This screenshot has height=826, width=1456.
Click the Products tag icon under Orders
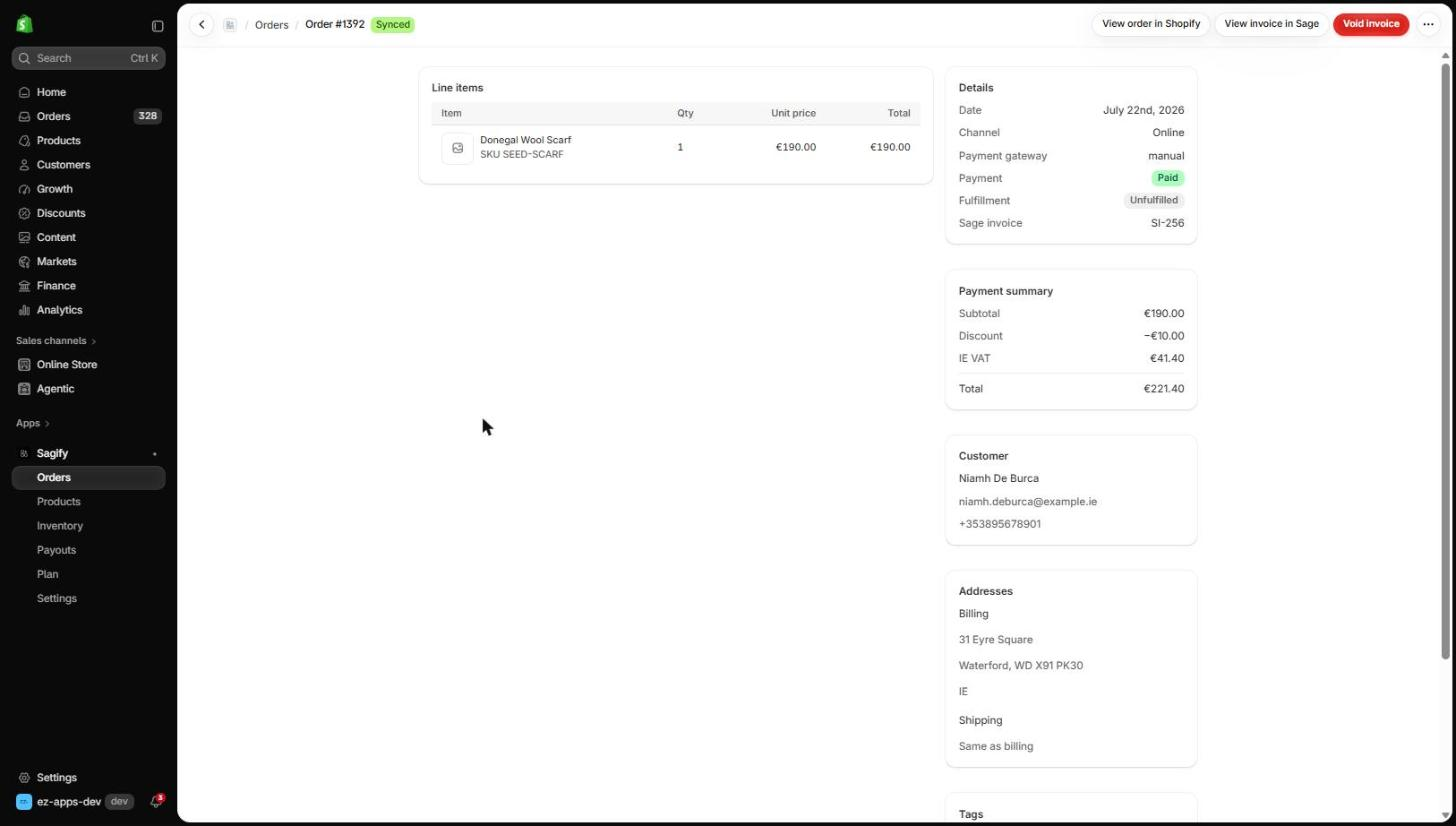click(25, 141)
